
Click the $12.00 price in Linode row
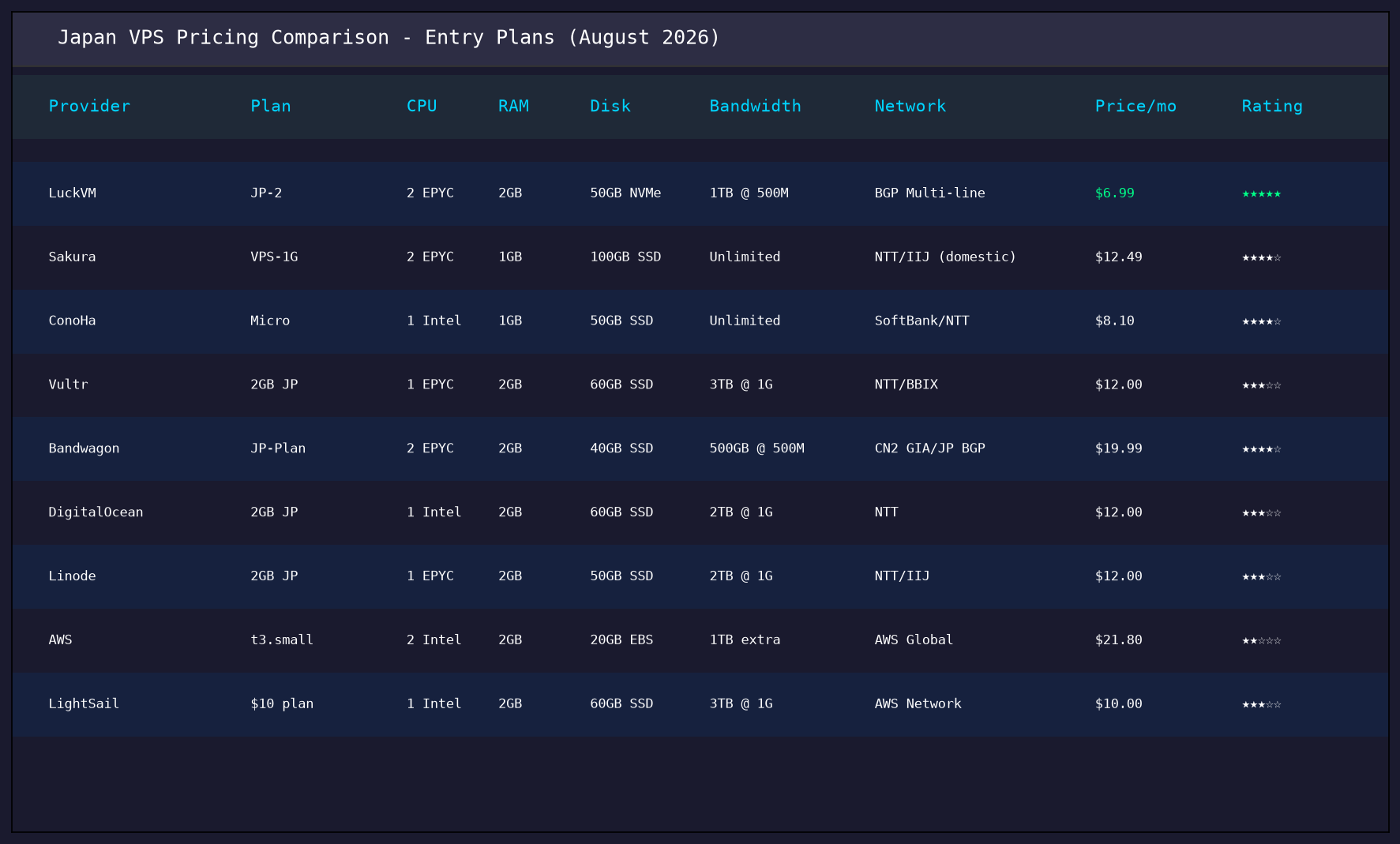point(1119,576)
